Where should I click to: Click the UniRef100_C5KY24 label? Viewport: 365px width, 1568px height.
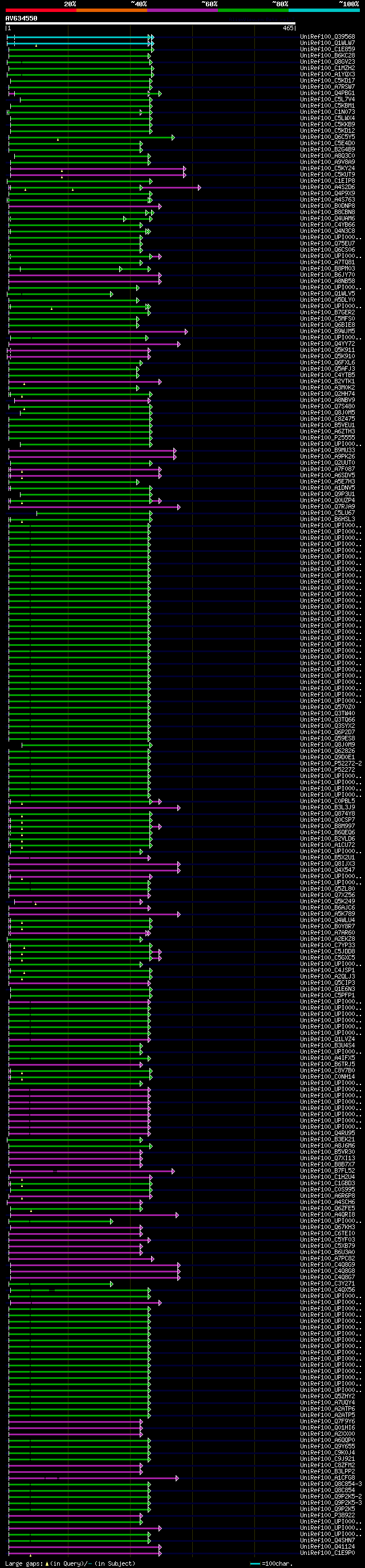(x=327, y=168)
